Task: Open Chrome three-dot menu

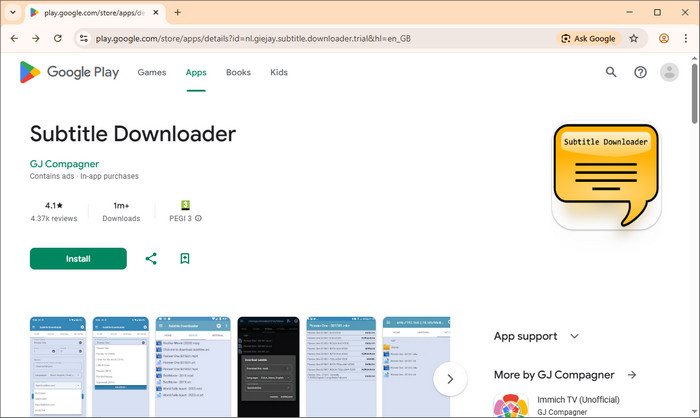Action: [686, 38]
